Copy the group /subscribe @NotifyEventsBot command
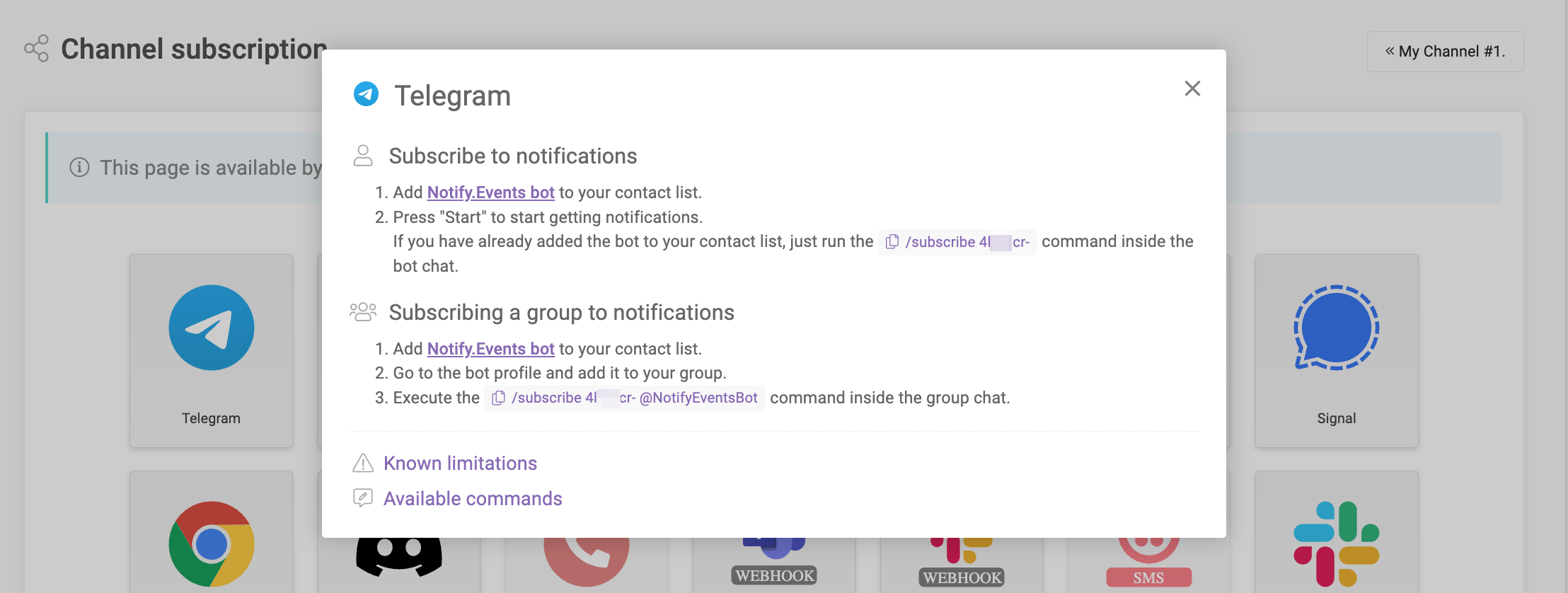The width and height of the screenshot is (1568, 593). pyautogui.click(x=498, y=398)
